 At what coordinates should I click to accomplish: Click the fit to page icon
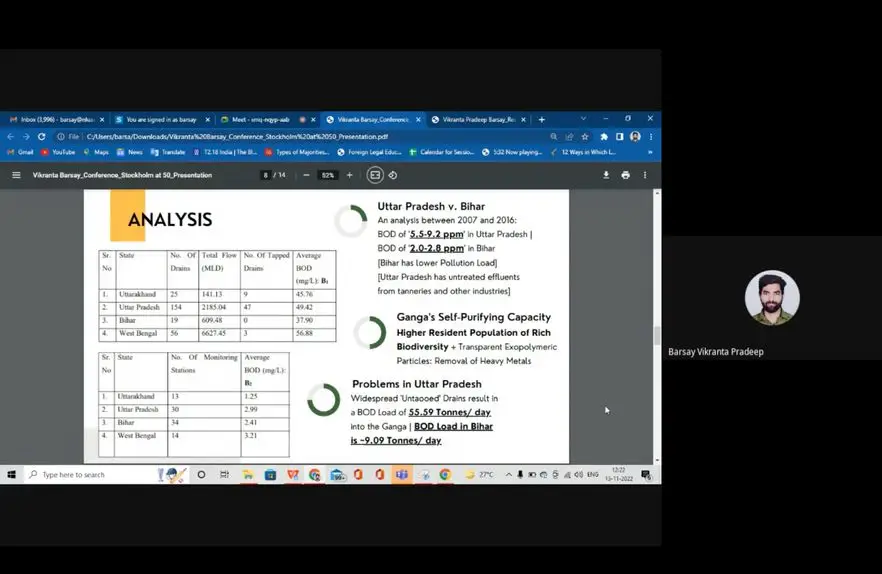coord(375,175)
